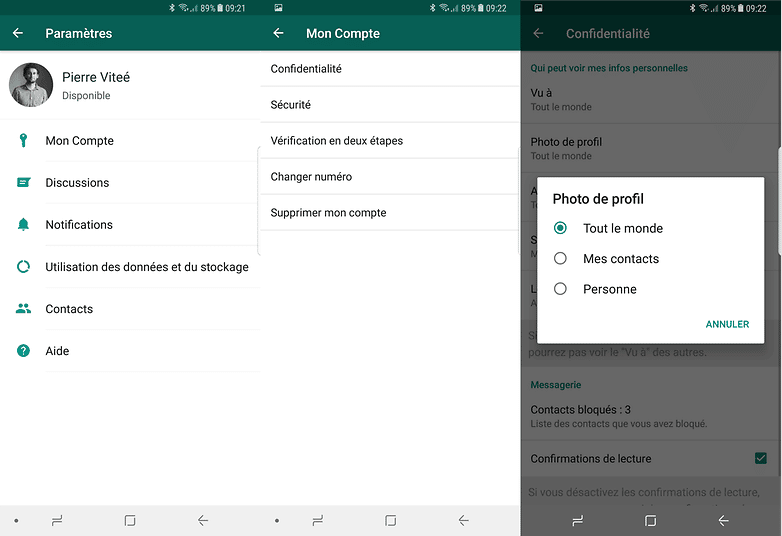Tap the bell icon for Notifications

23,225
